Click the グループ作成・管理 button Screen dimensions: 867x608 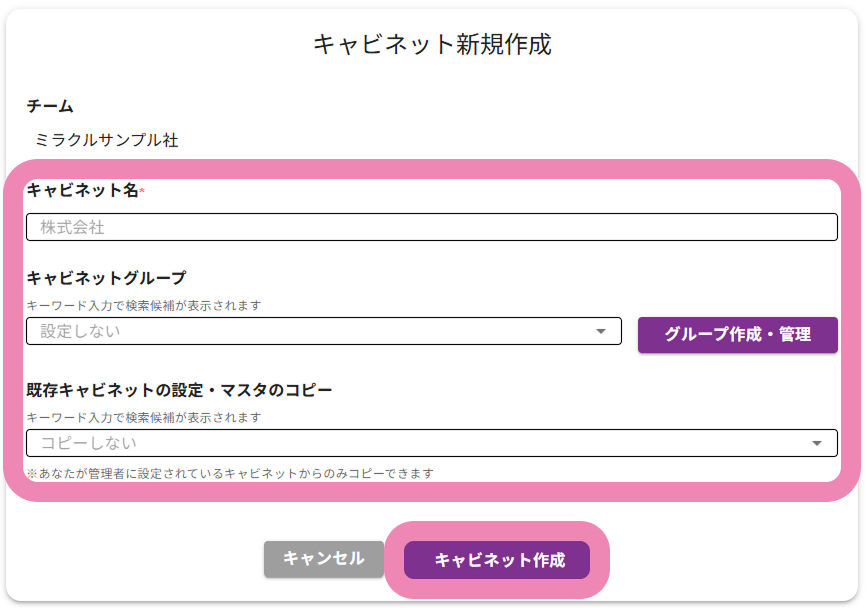[737, 335]
